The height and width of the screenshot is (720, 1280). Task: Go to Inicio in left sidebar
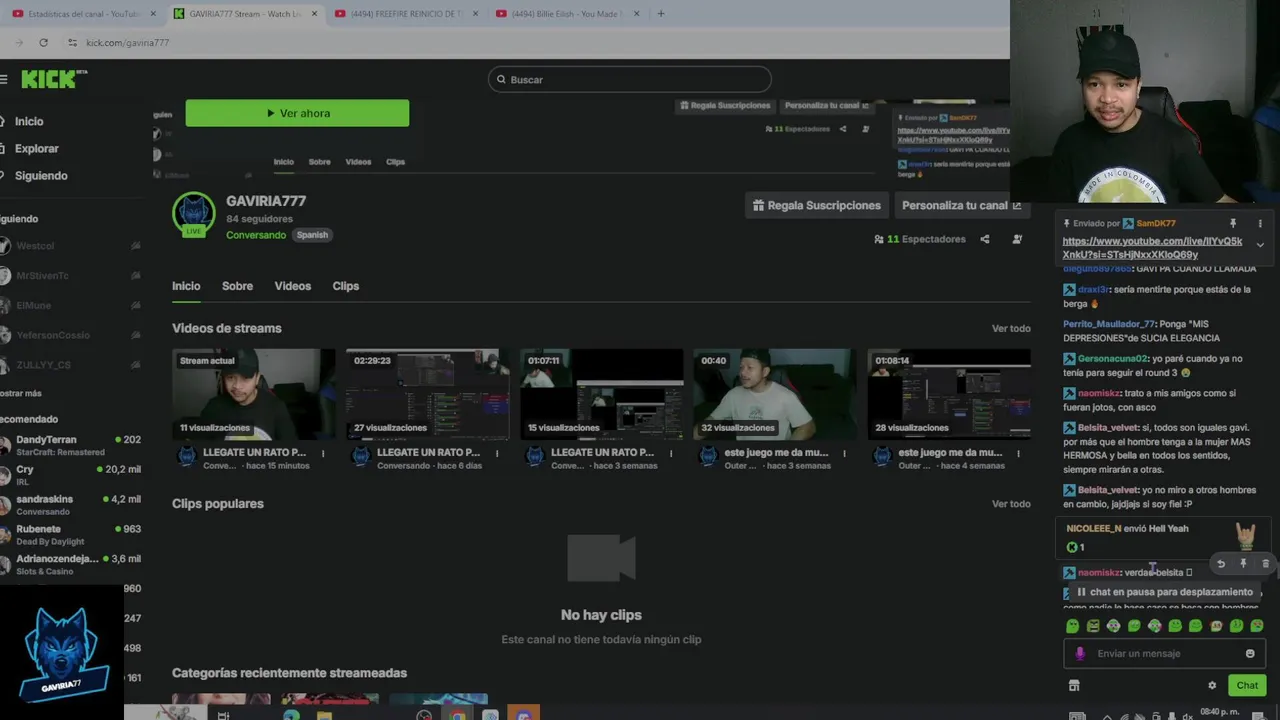[x=28, y=121]
